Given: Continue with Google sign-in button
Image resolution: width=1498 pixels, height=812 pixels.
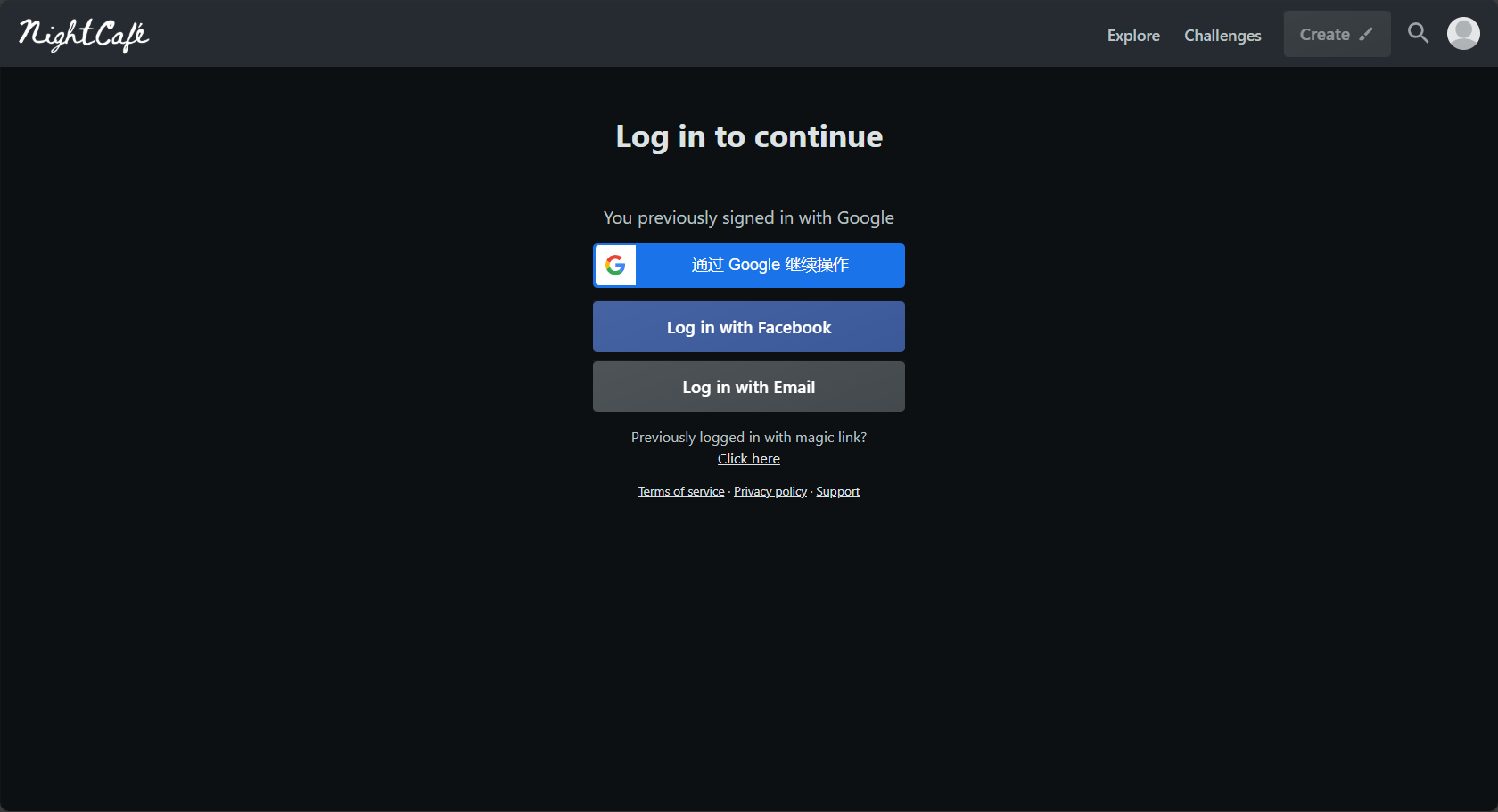Looking at the screenshot, I should tap(749, 266).
